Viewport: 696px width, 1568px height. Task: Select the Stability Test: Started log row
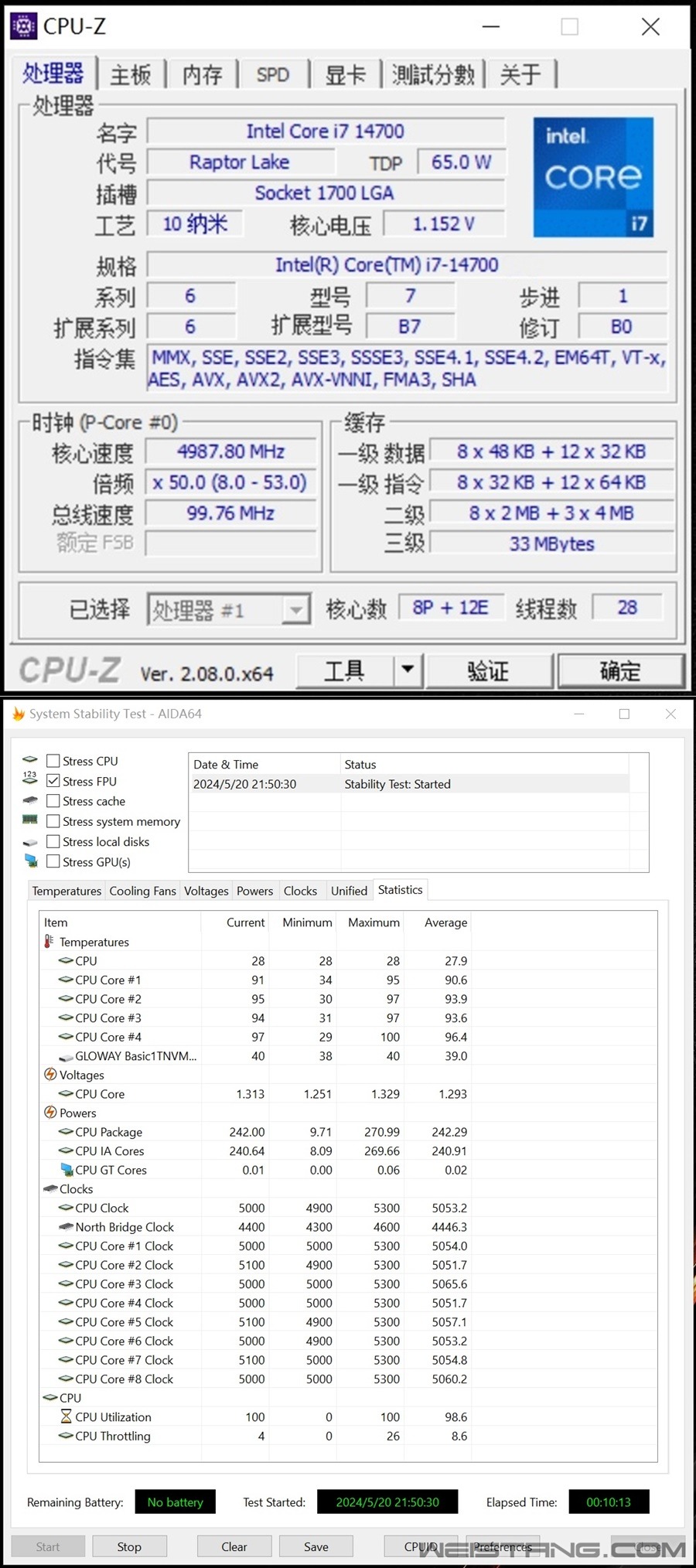pyautogui.click(x=410, y=784)
